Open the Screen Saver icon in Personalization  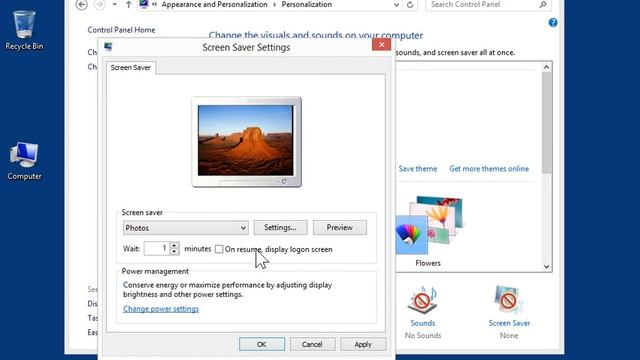click(x=509, y=300)
